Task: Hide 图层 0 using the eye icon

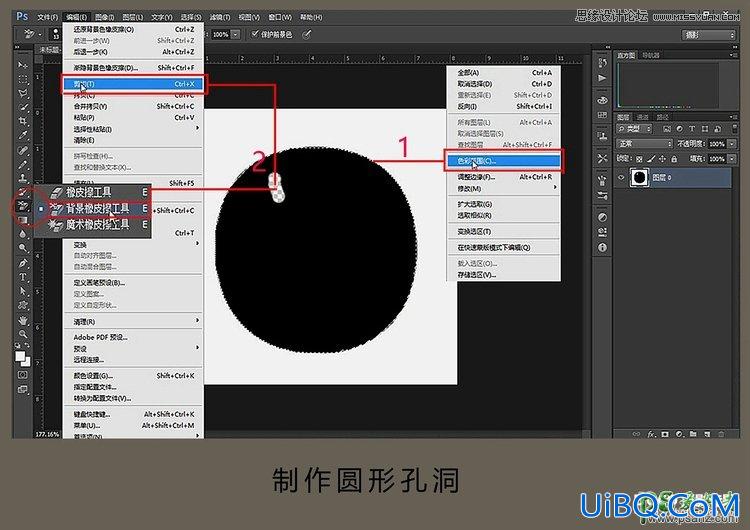Action: (x=621, y=177)
